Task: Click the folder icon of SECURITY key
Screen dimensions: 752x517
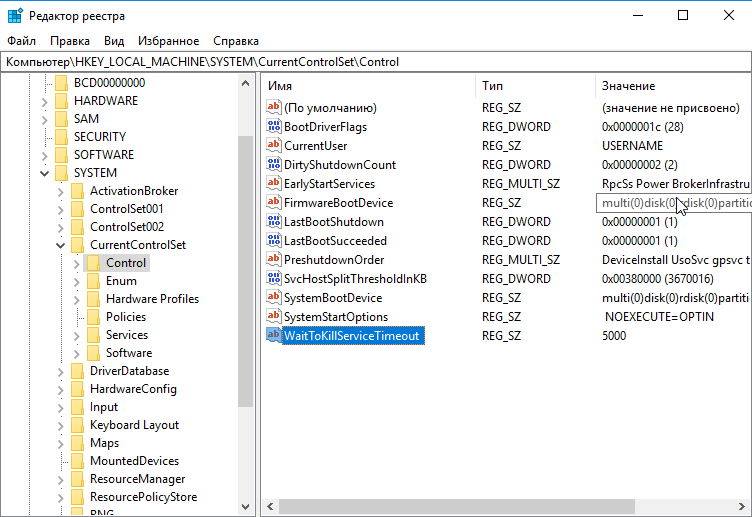Action: pos(61,137)
